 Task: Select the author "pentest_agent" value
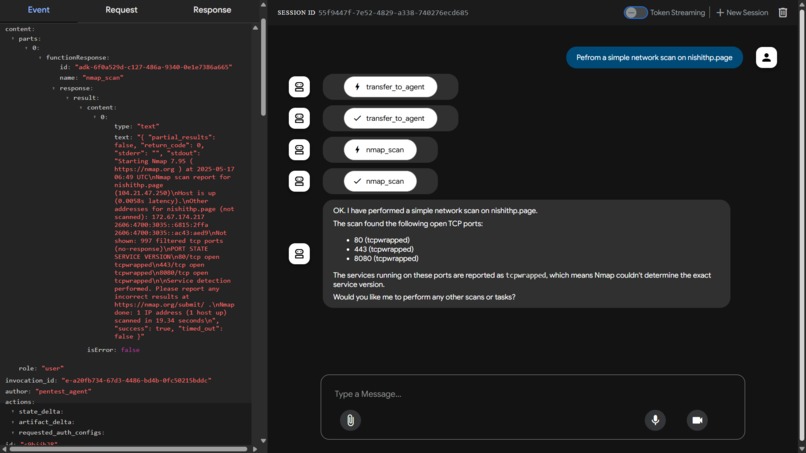63,391
